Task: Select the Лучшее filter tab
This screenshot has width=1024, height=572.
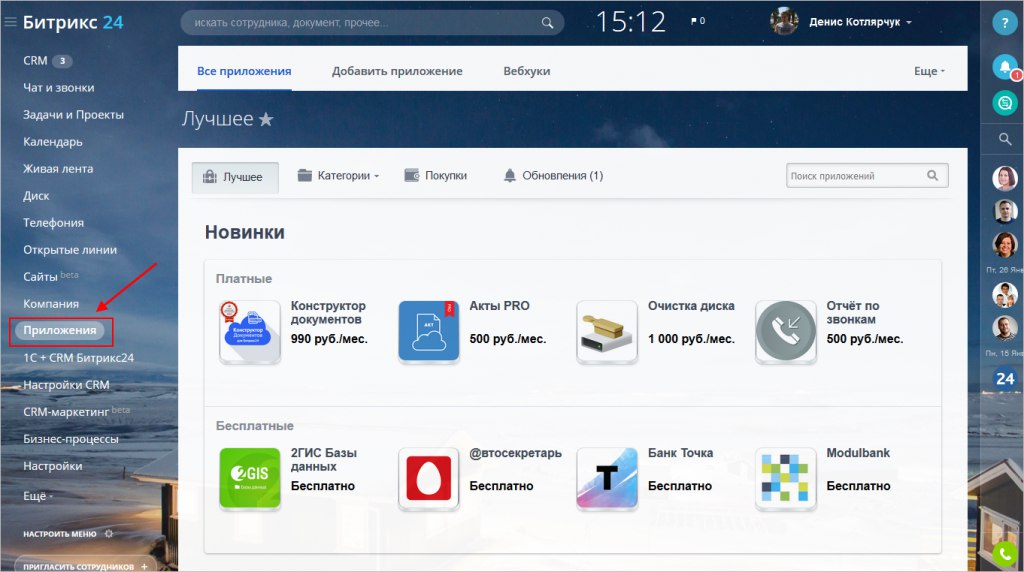Action: (235, 177)
